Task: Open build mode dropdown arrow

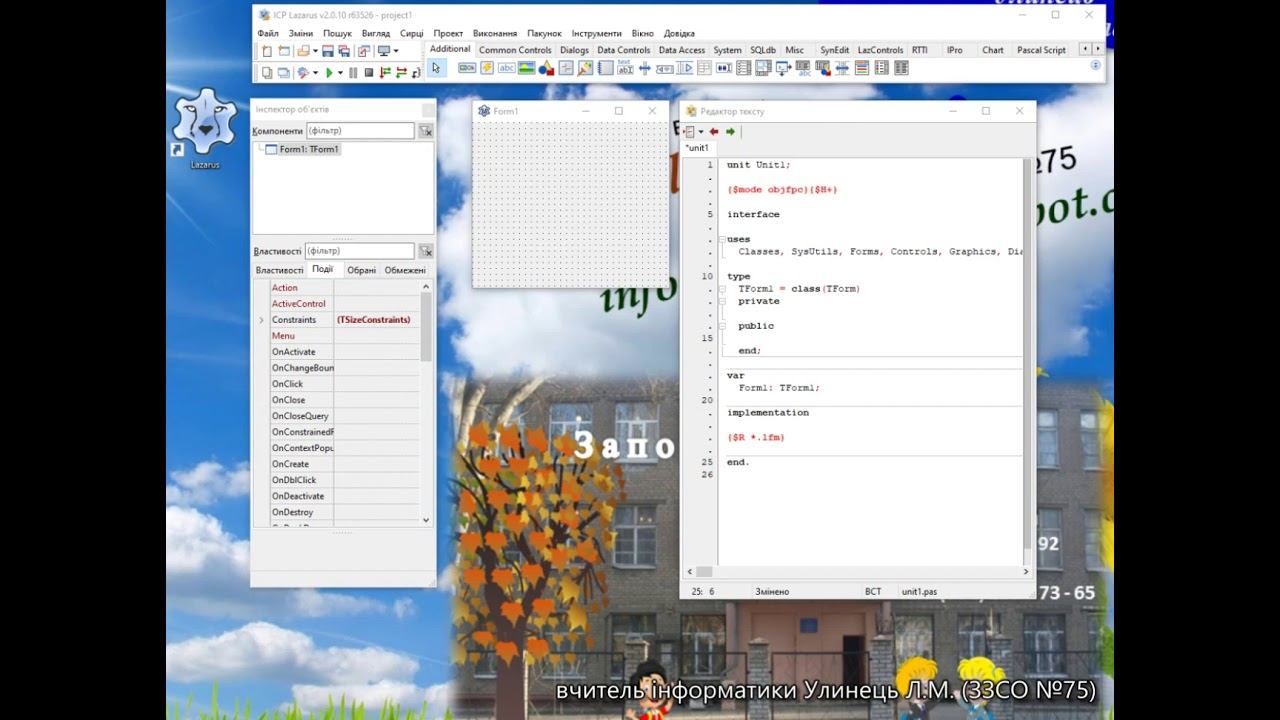Action: [315, 72]
